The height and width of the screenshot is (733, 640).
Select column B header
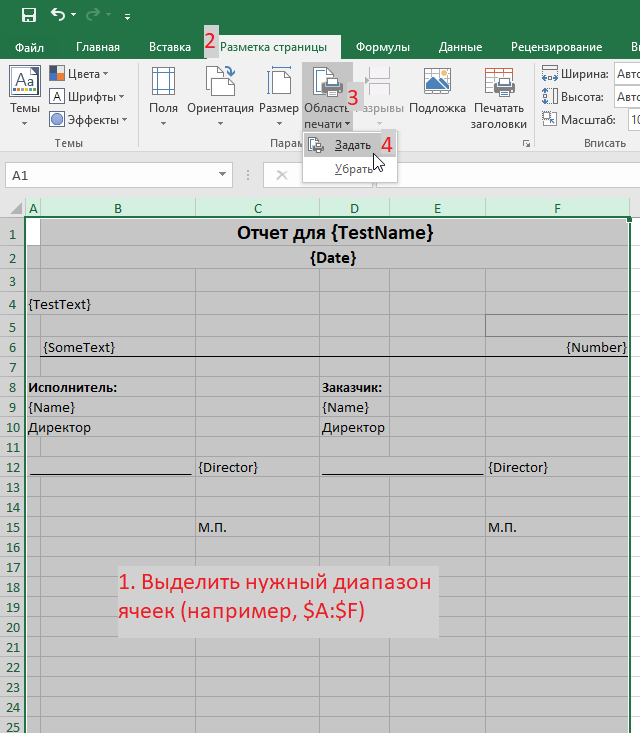pos(118,208)
